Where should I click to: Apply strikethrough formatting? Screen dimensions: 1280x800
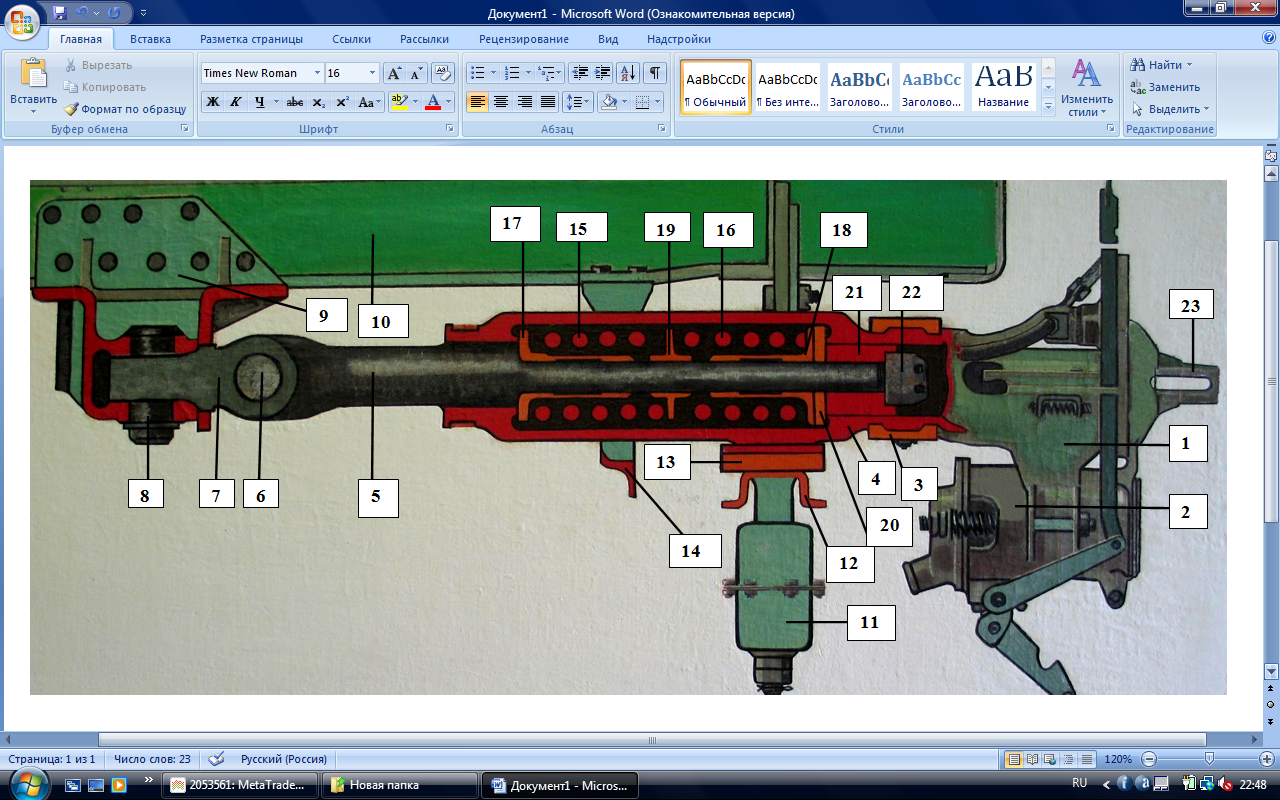point(294,102)
